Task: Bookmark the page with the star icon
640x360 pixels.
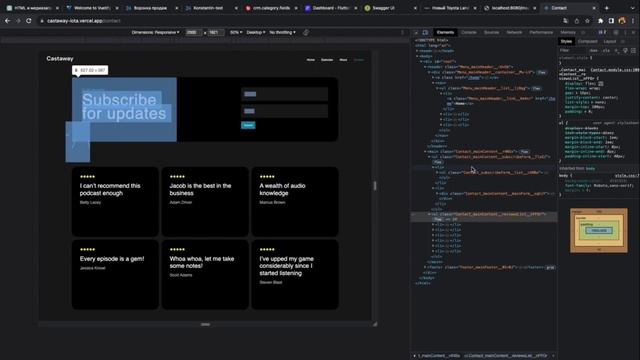Action: click(587, 21)
